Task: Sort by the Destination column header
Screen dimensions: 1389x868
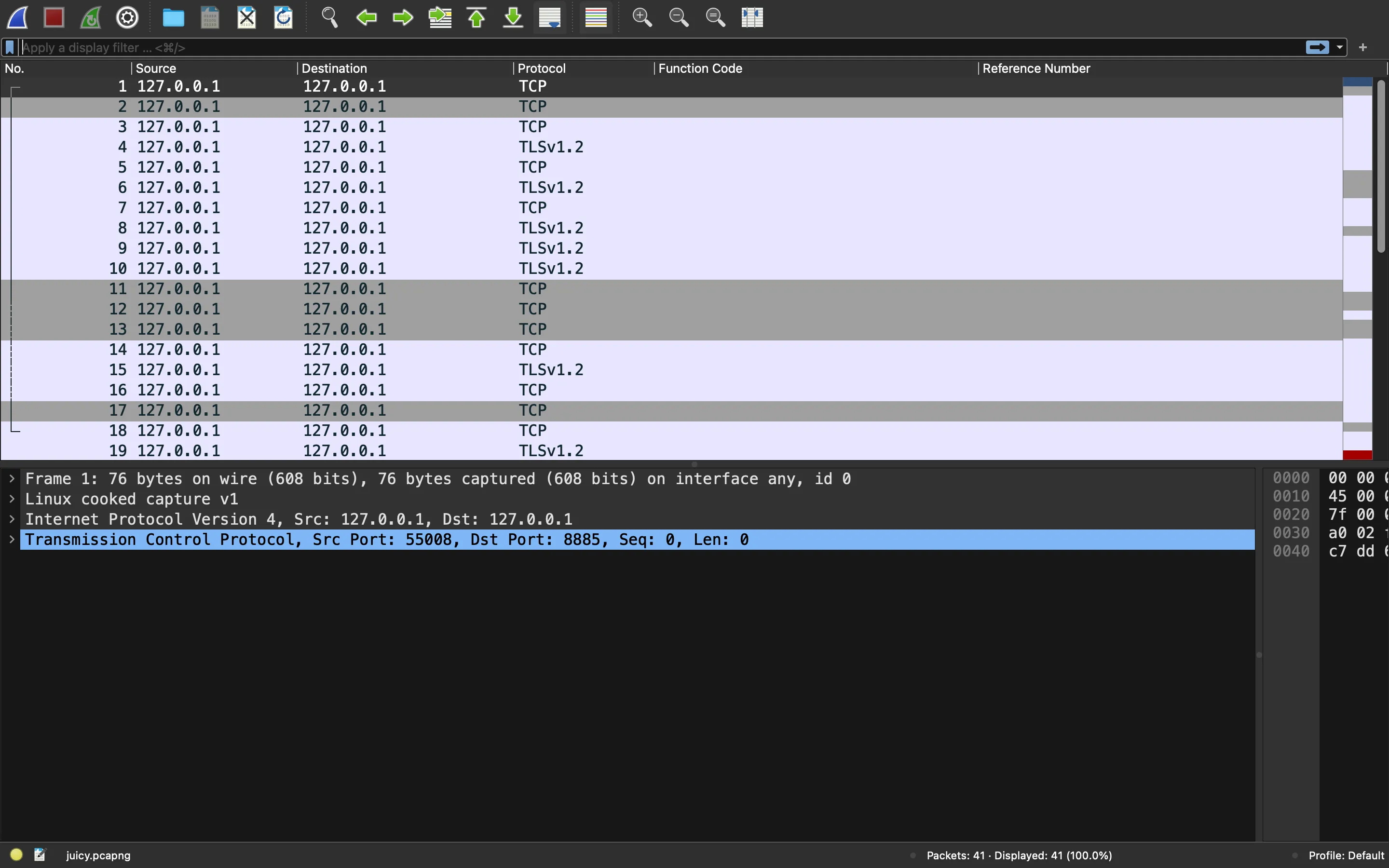Action: point(405,68)
